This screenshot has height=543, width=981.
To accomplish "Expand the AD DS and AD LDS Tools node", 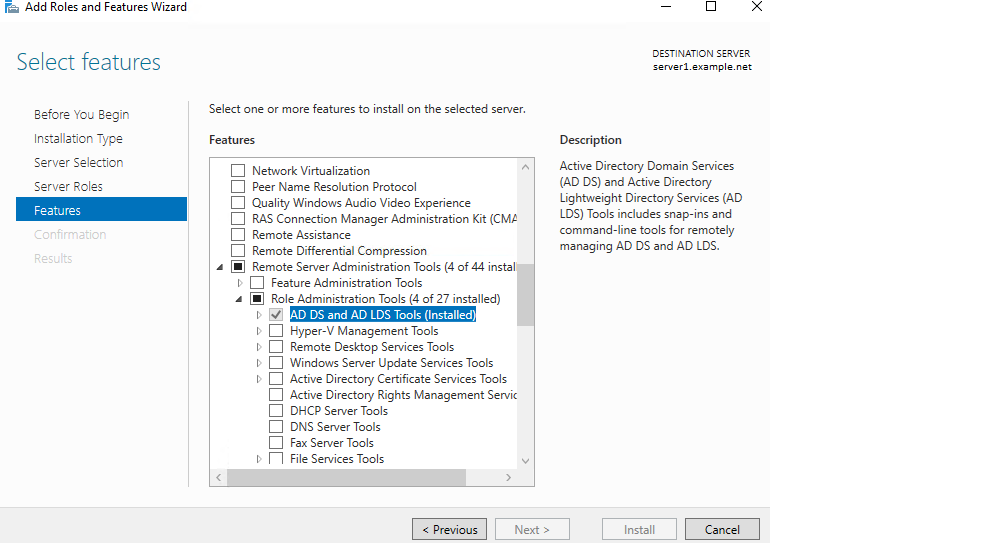I will [259, 315].
